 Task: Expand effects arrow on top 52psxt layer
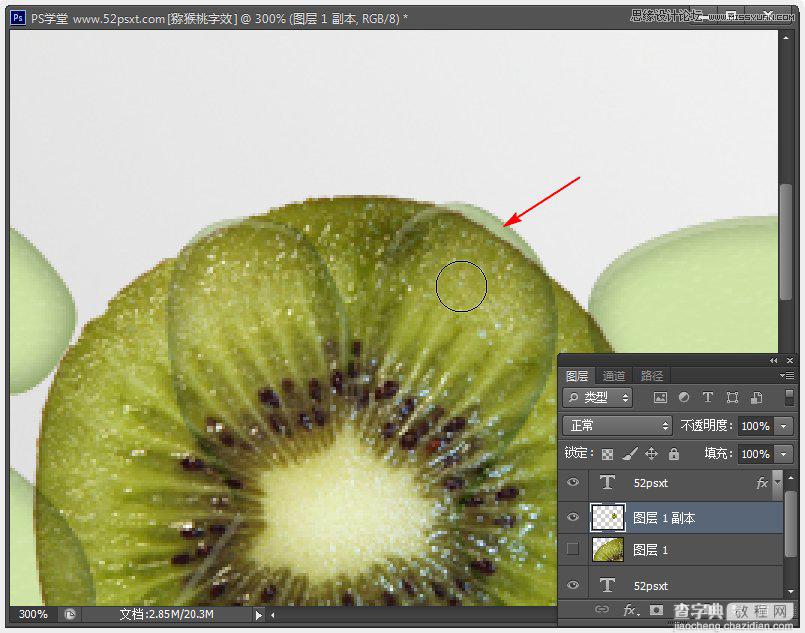(777, 483)
